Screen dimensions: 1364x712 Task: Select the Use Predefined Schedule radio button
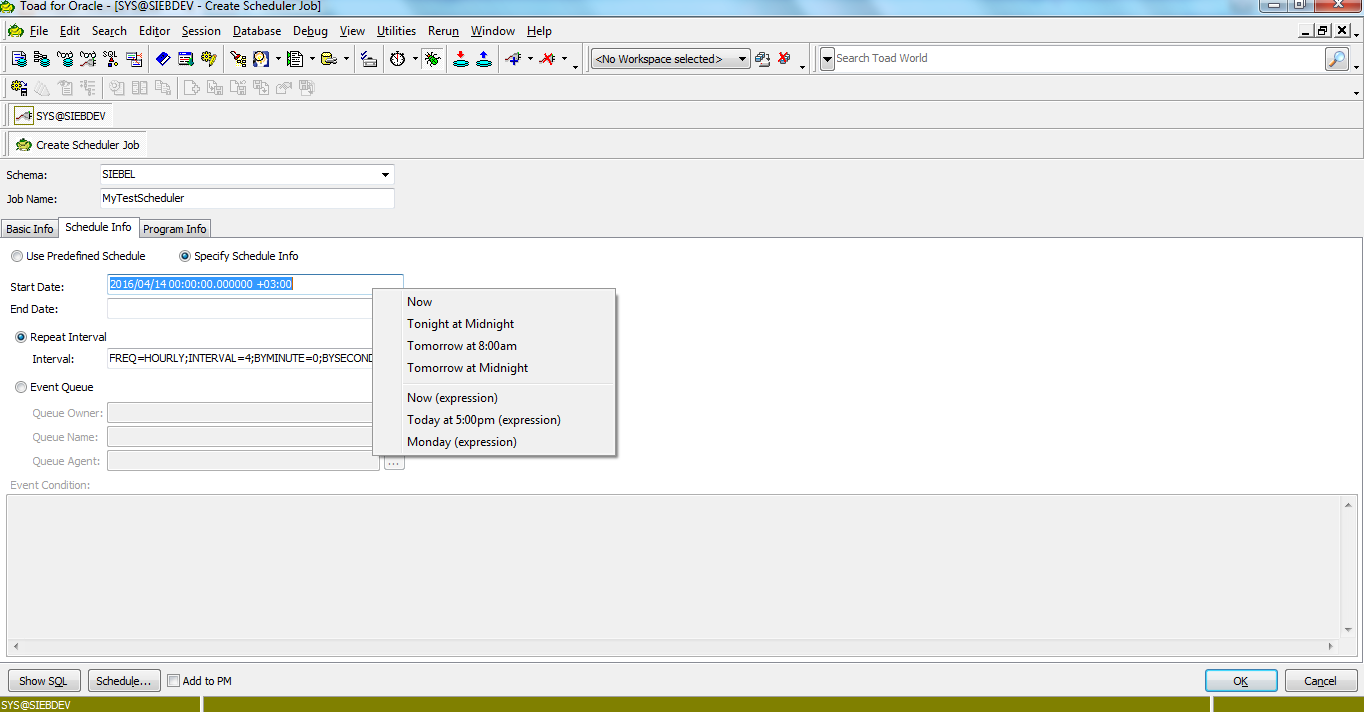(17, 256)
